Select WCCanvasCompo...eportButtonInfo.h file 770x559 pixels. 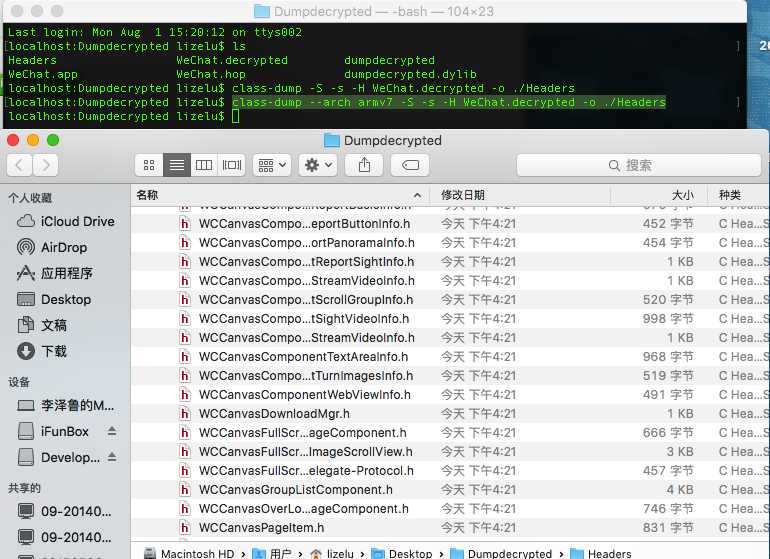[450, 224]
